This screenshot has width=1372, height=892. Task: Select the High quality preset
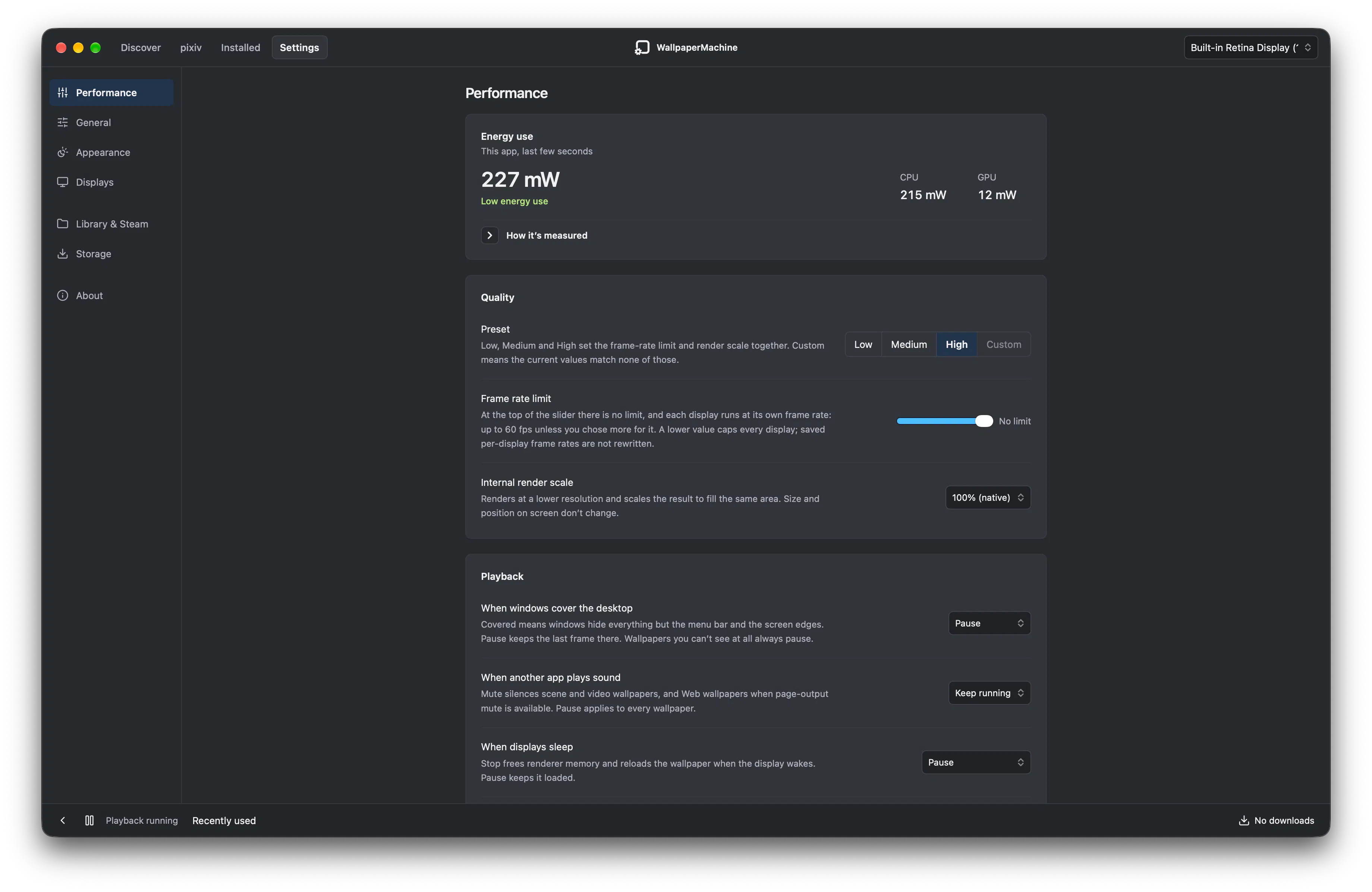coord(956,344)
